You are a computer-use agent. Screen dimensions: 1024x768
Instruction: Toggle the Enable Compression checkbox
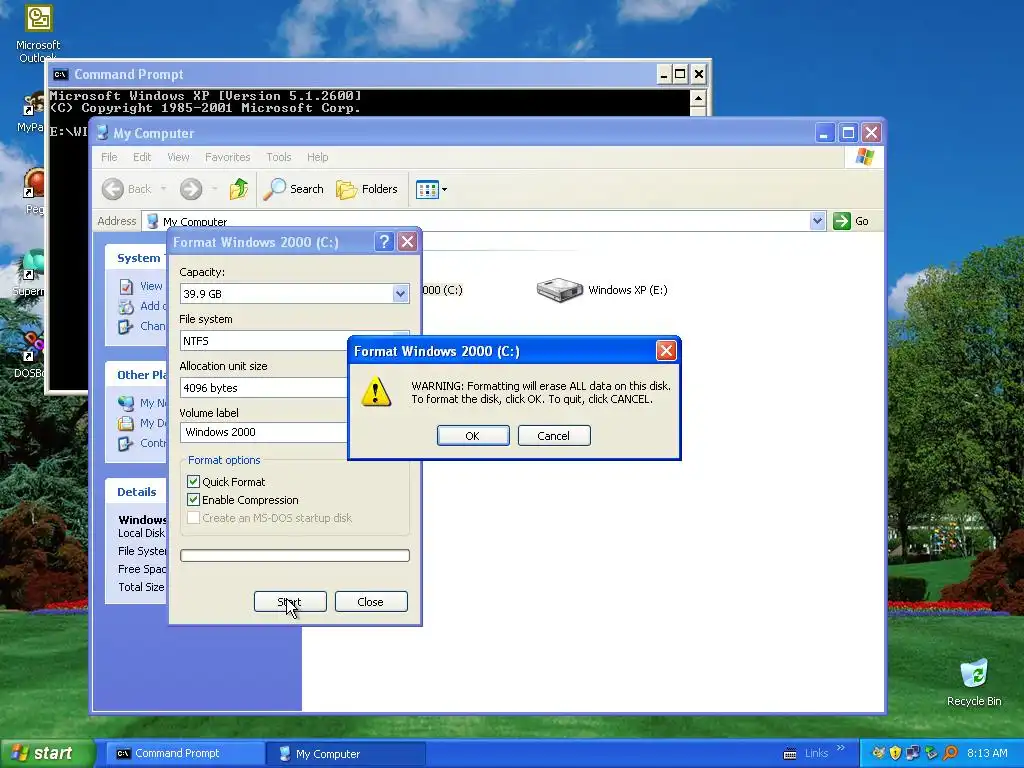[193, 500]
